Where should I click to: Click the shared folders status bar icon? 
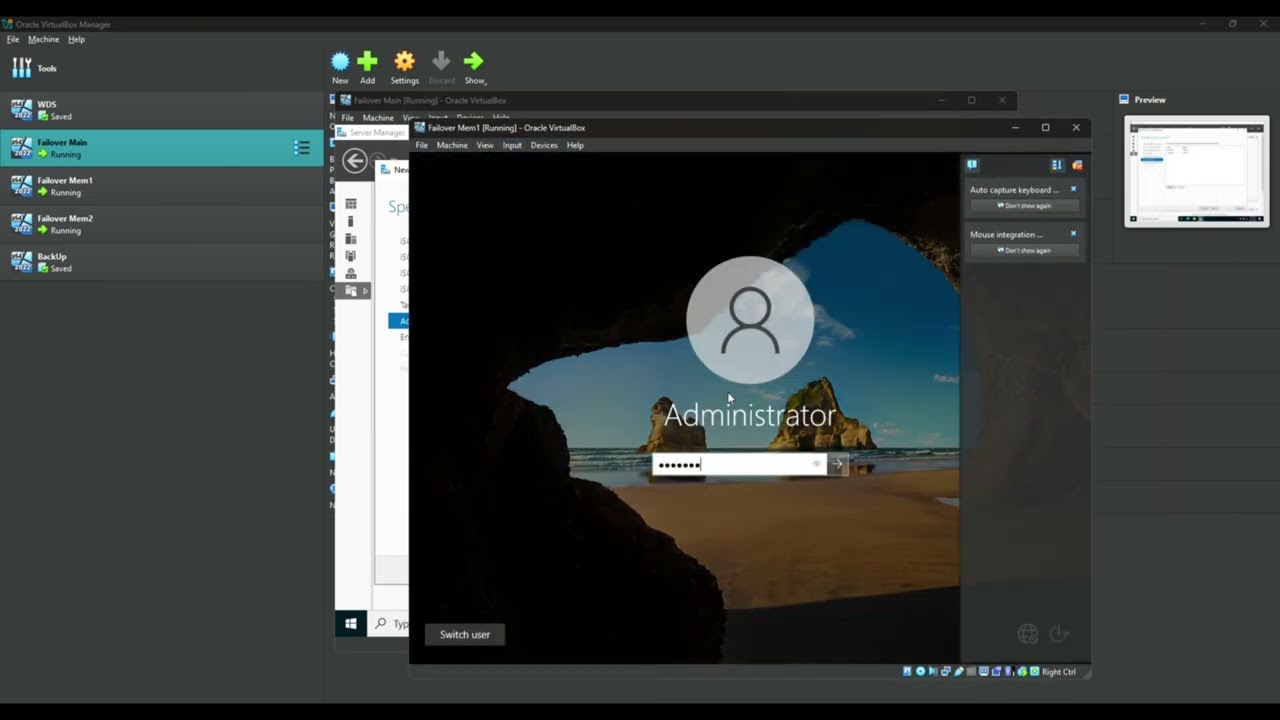pos(971,672)
